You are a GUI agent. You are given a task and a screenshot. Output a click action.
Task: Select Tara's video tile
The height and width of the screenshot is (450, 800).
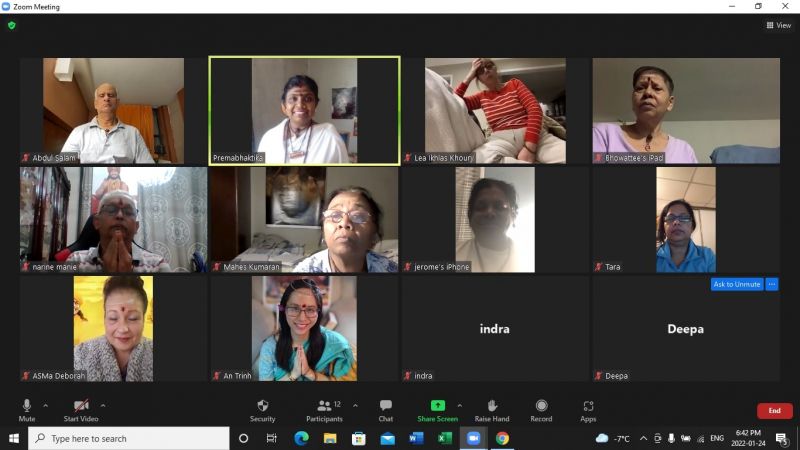(x=686, y=219)
